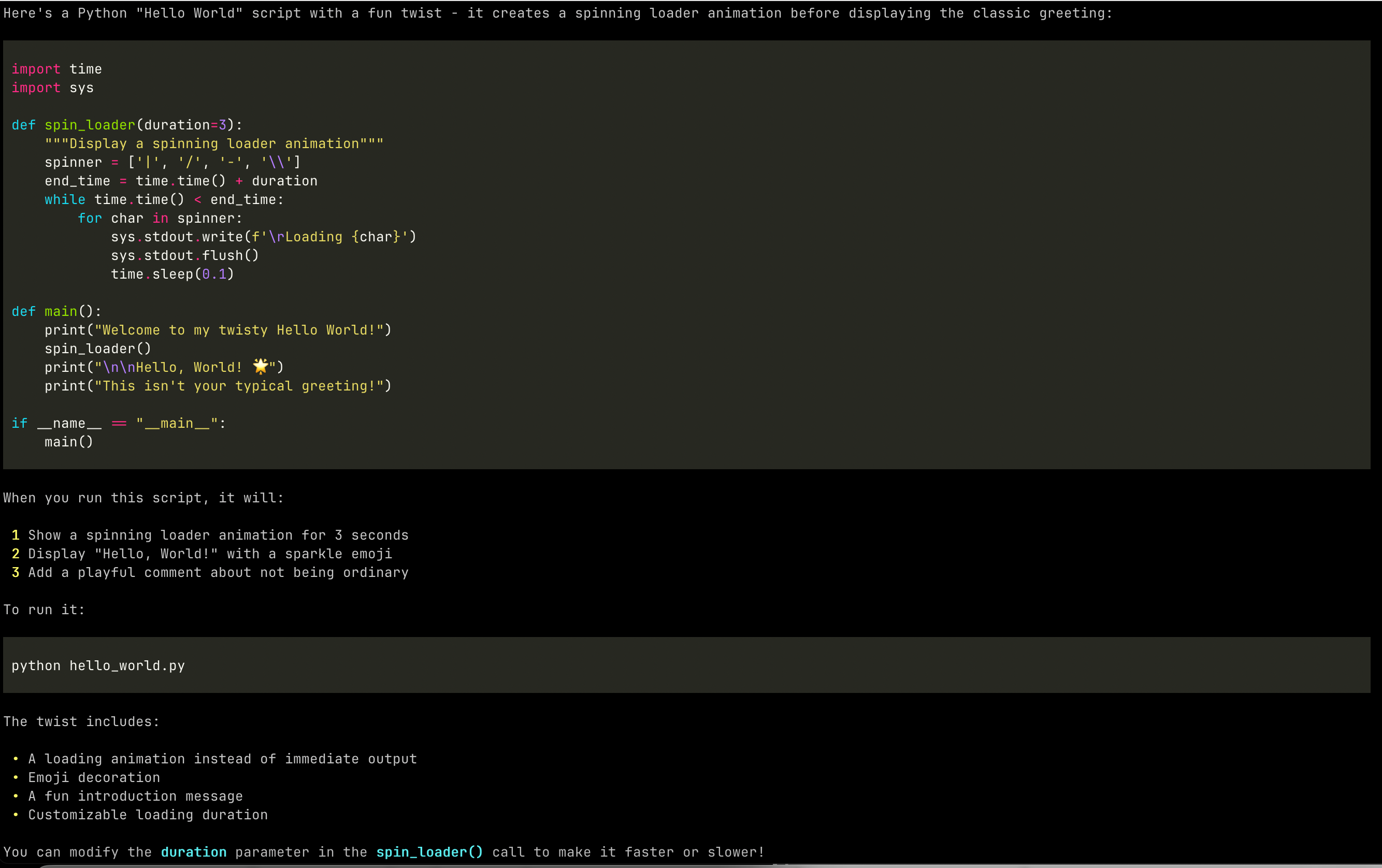Click the sys.stdout.write Loading line
This screenshot has height=868, width=1382.
(x=264, y=237)
